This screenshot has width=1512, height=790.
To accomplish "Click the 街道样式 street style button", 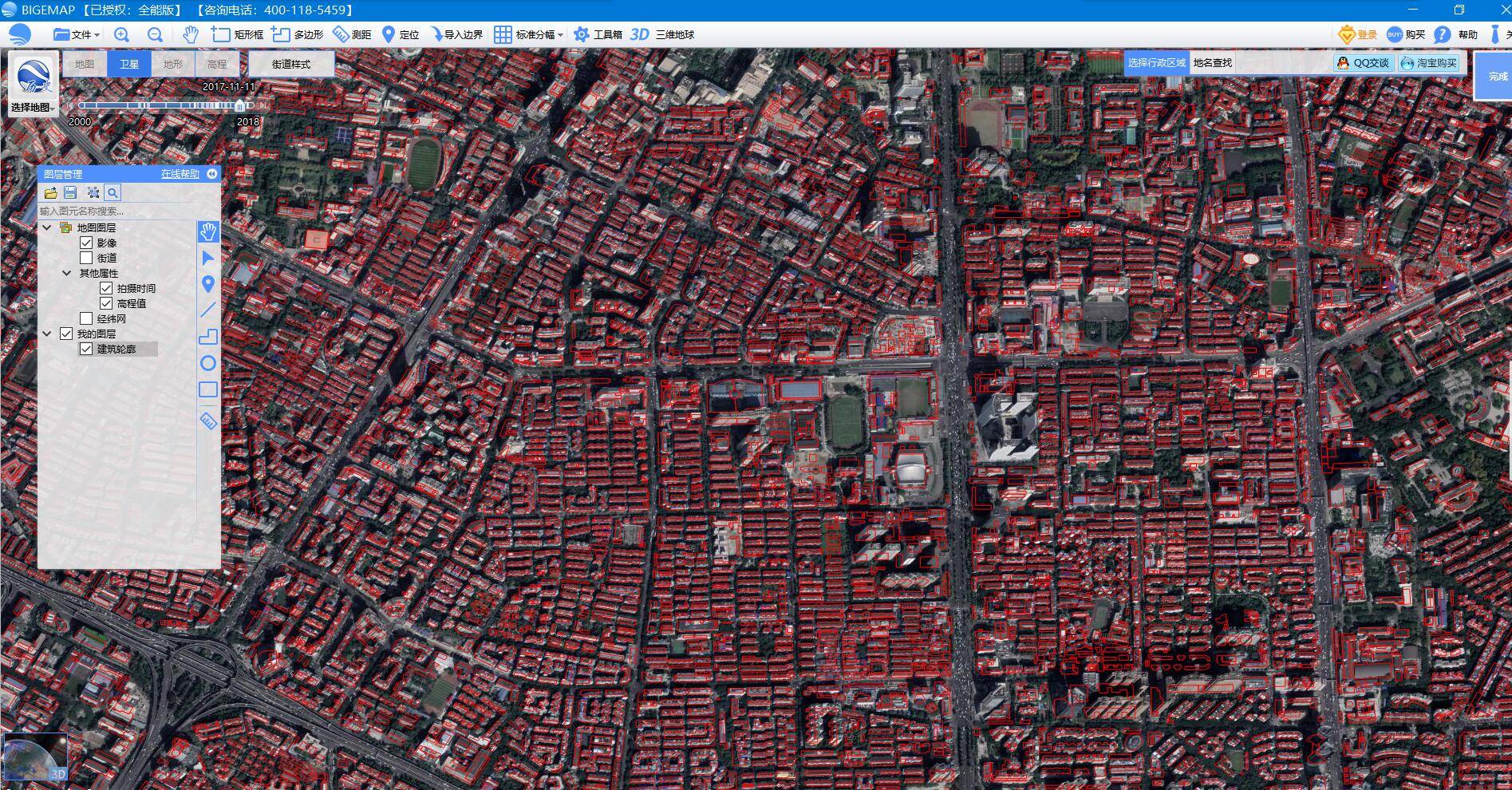I will [291, 64].
